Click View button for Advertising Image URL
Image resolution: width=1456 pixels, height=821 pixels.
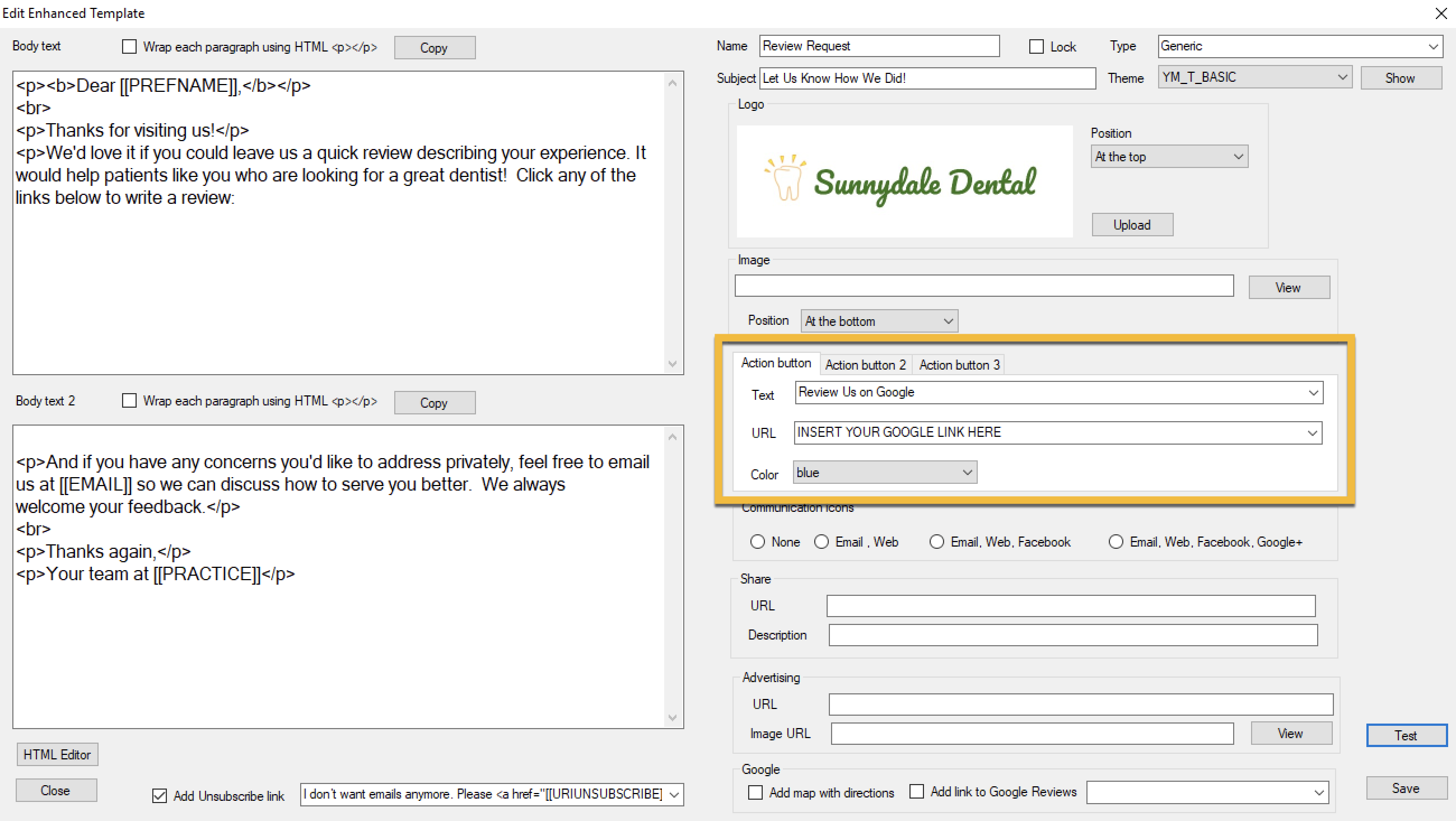pos(1290,733)
